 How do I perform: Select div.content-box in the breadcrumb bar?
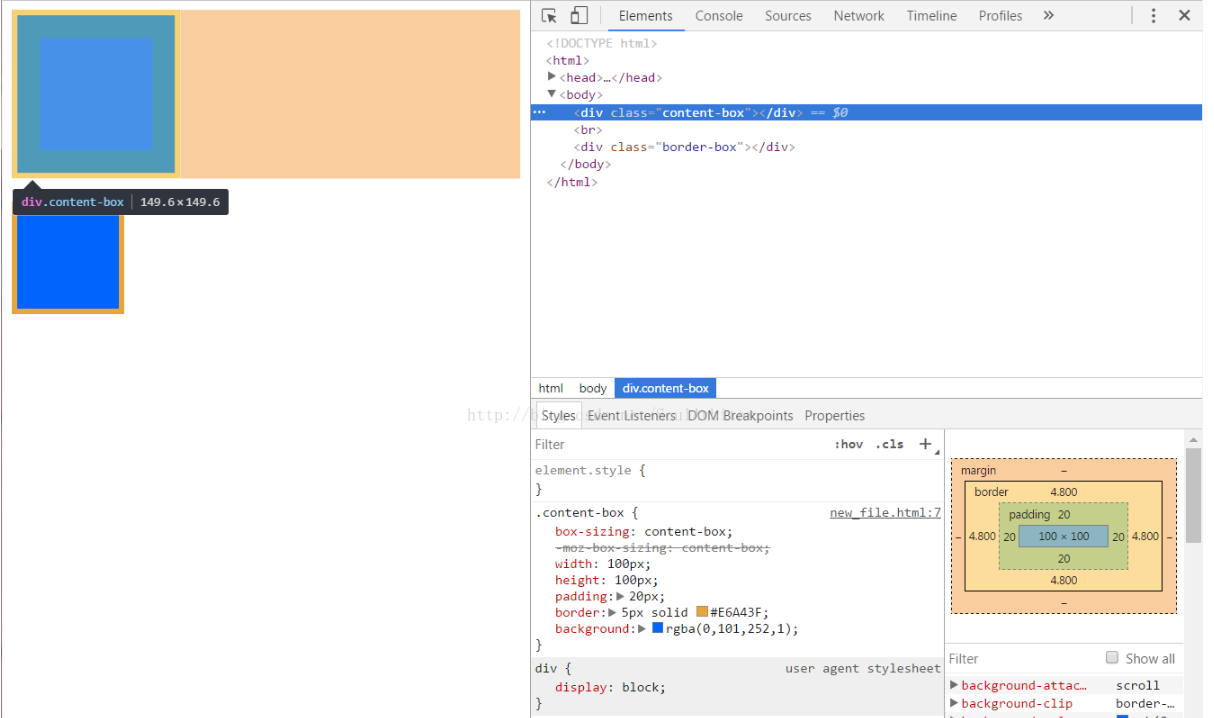point(665,388)
